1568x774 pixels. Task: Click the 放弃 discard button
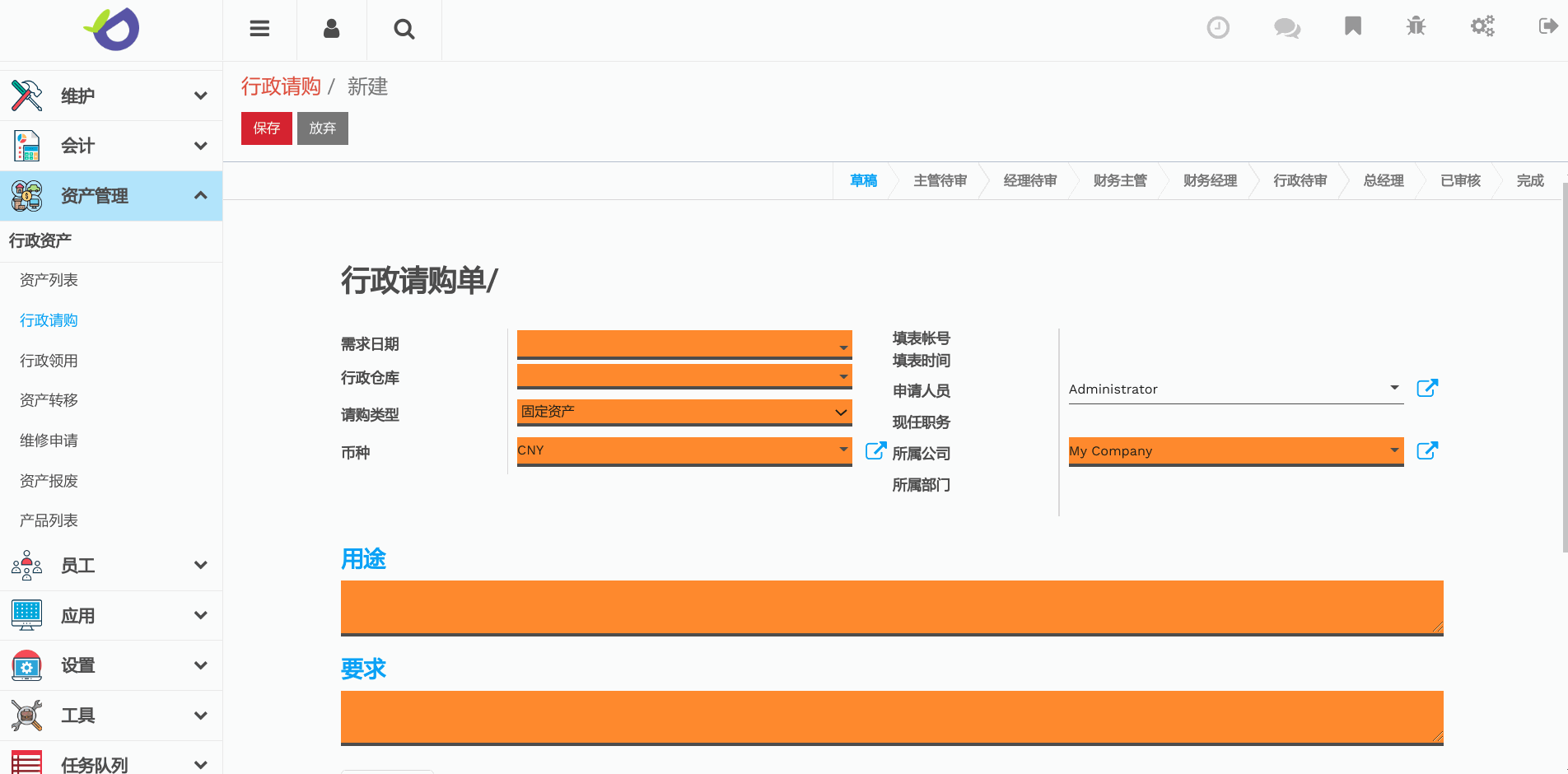coord(322,128)
